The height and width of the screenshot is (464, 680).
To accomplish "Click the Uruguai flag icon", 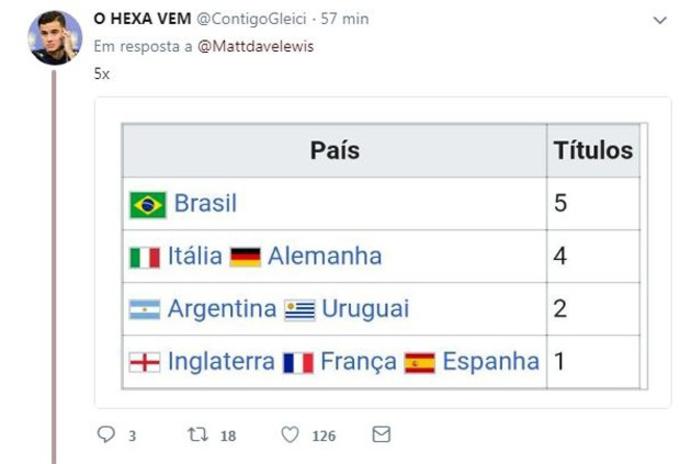I will 300,310.
